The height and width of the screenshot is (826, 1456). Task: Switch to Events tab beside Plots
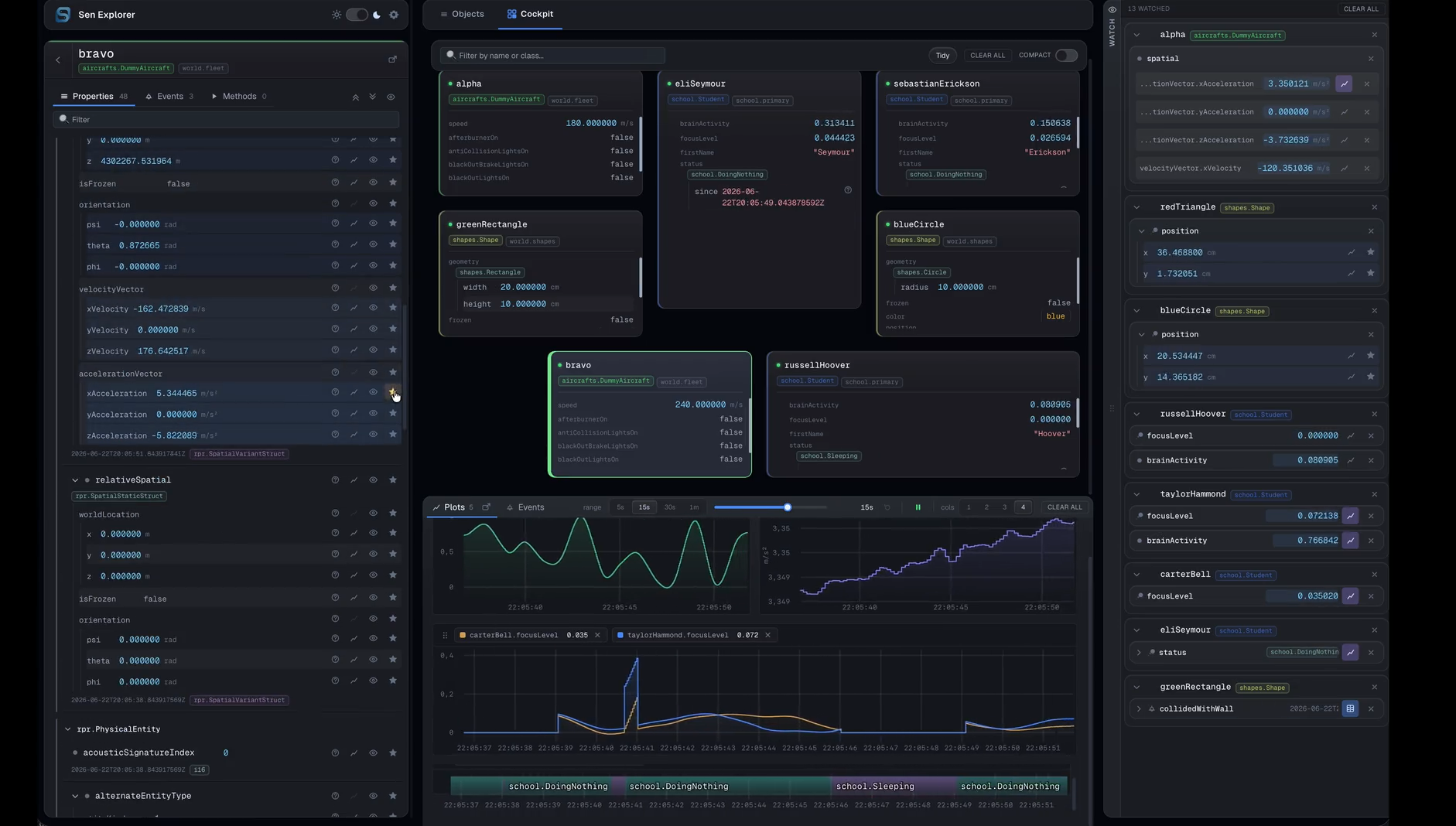[x=525, y=507]
